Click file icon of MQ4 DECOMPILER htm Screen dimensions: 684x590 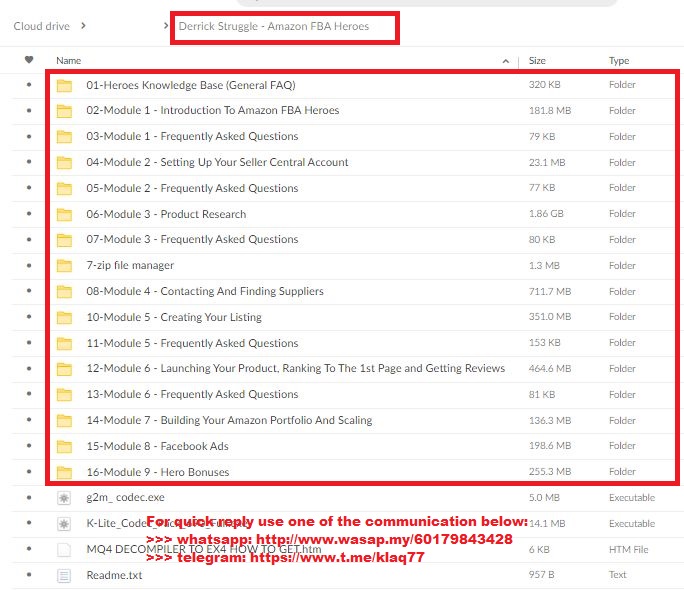64,550
